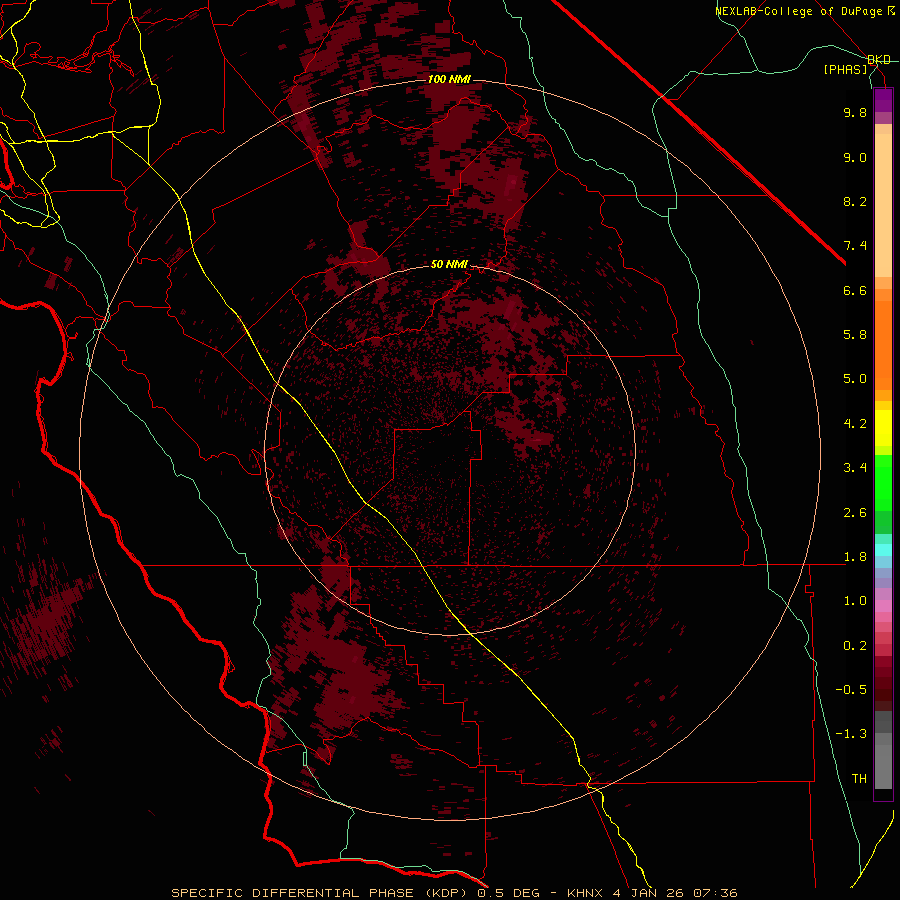Click the 4.2 value on color scale

click(855, 424)
